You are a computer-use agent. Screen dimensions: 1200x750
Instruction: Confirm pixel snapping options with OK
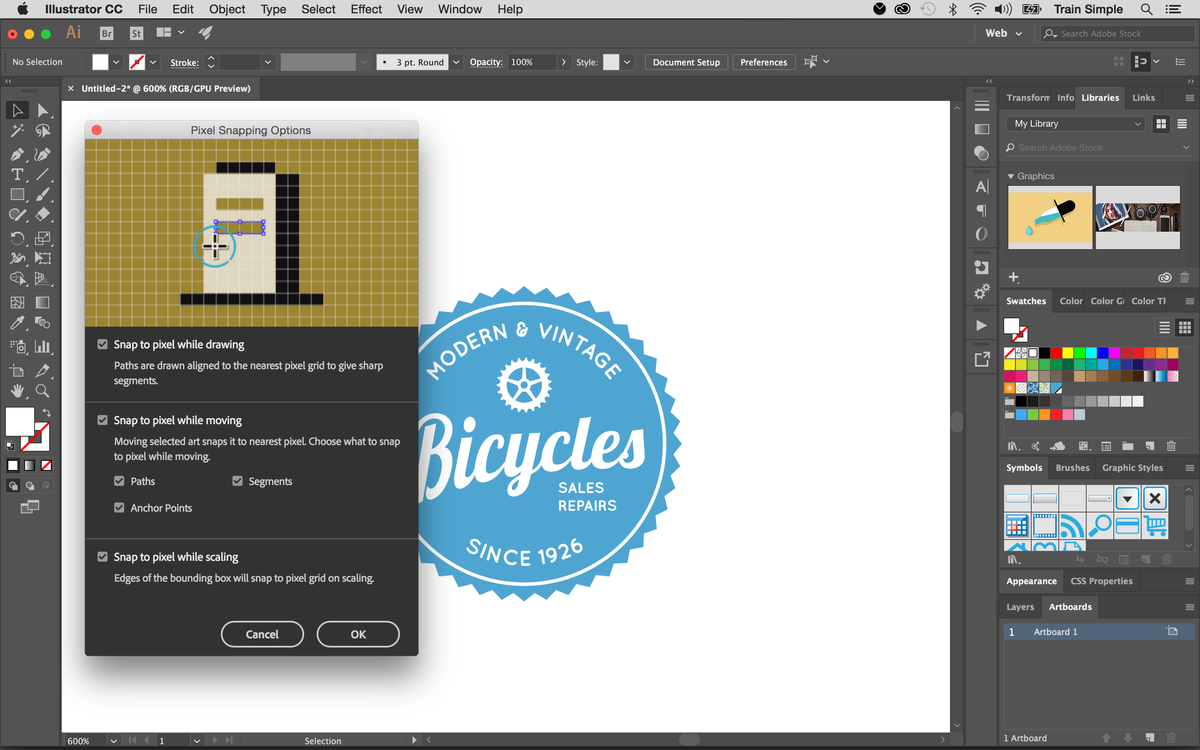click(x=357, y=634)
